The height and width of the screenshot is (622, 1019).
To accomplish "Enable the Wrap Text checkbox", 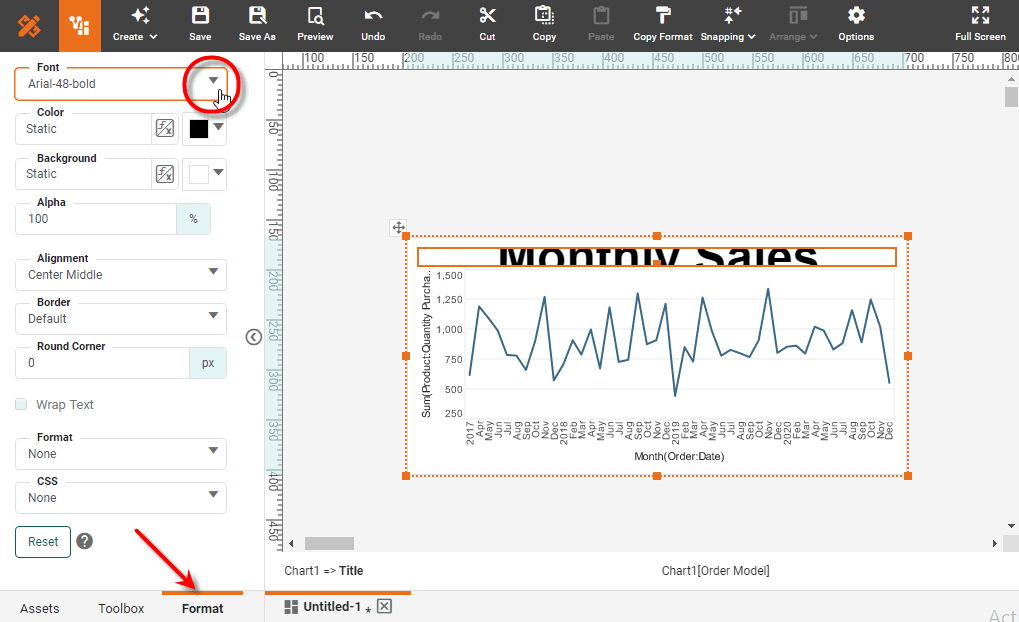I will 21,405.
